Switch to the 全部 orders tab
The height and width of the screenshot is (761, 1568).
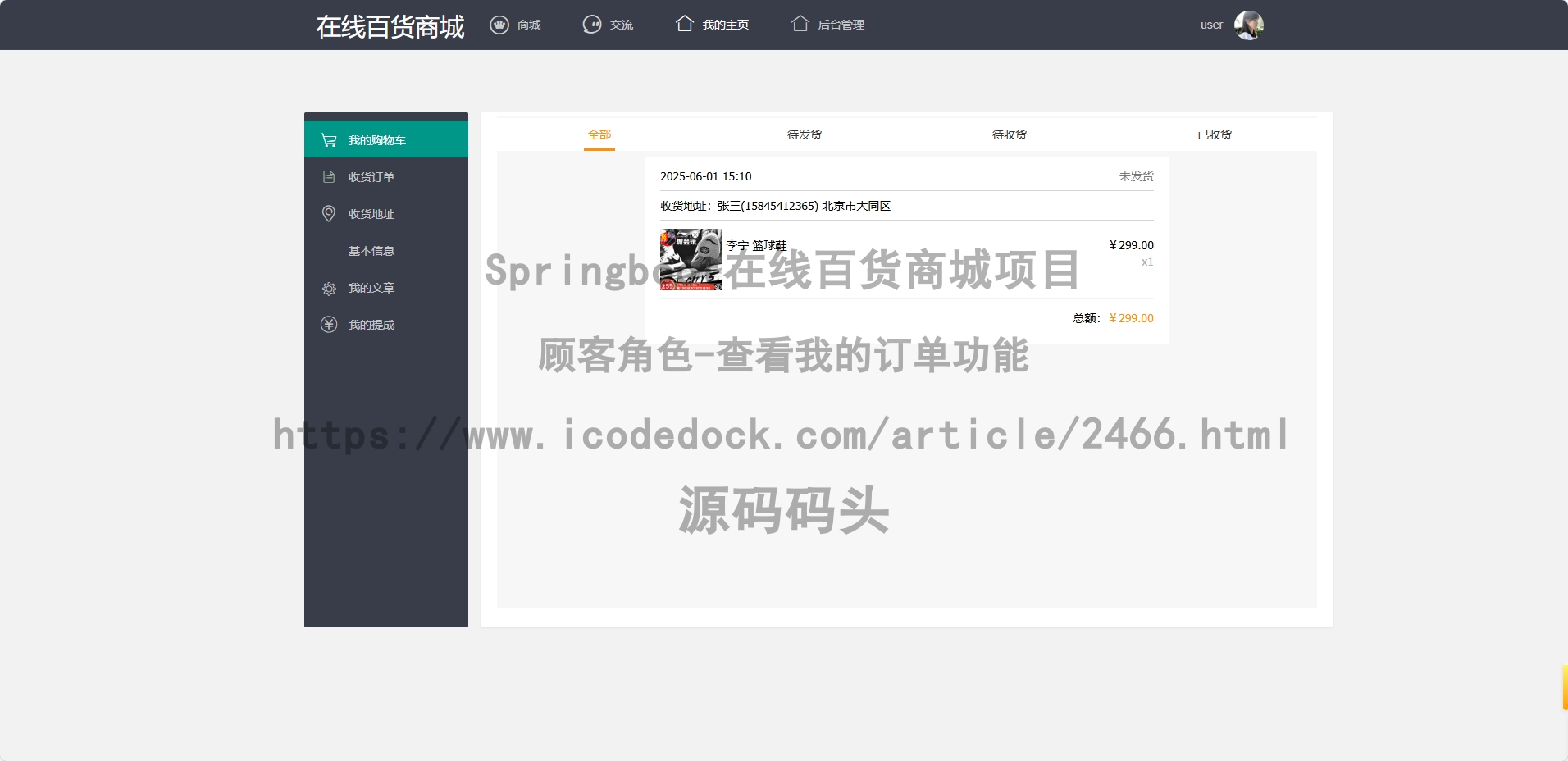[599, 134]
